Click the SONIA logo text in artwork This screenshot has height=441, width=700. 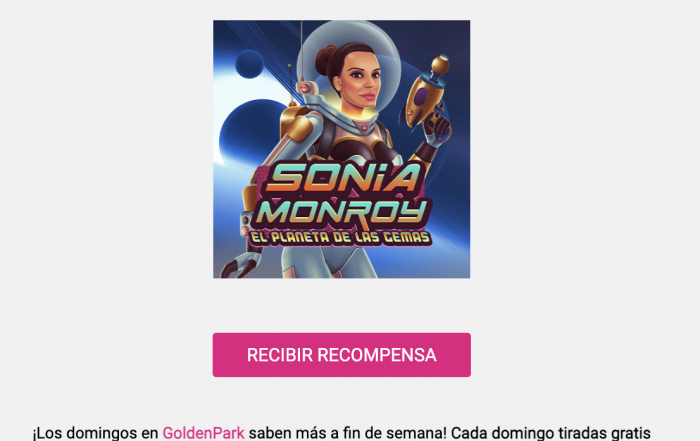[344, 177]
